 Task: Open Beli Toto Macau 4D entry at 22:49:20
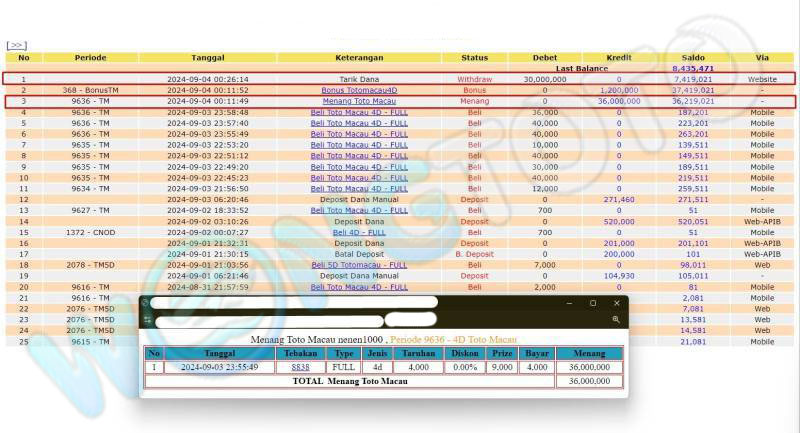point(359,167)
